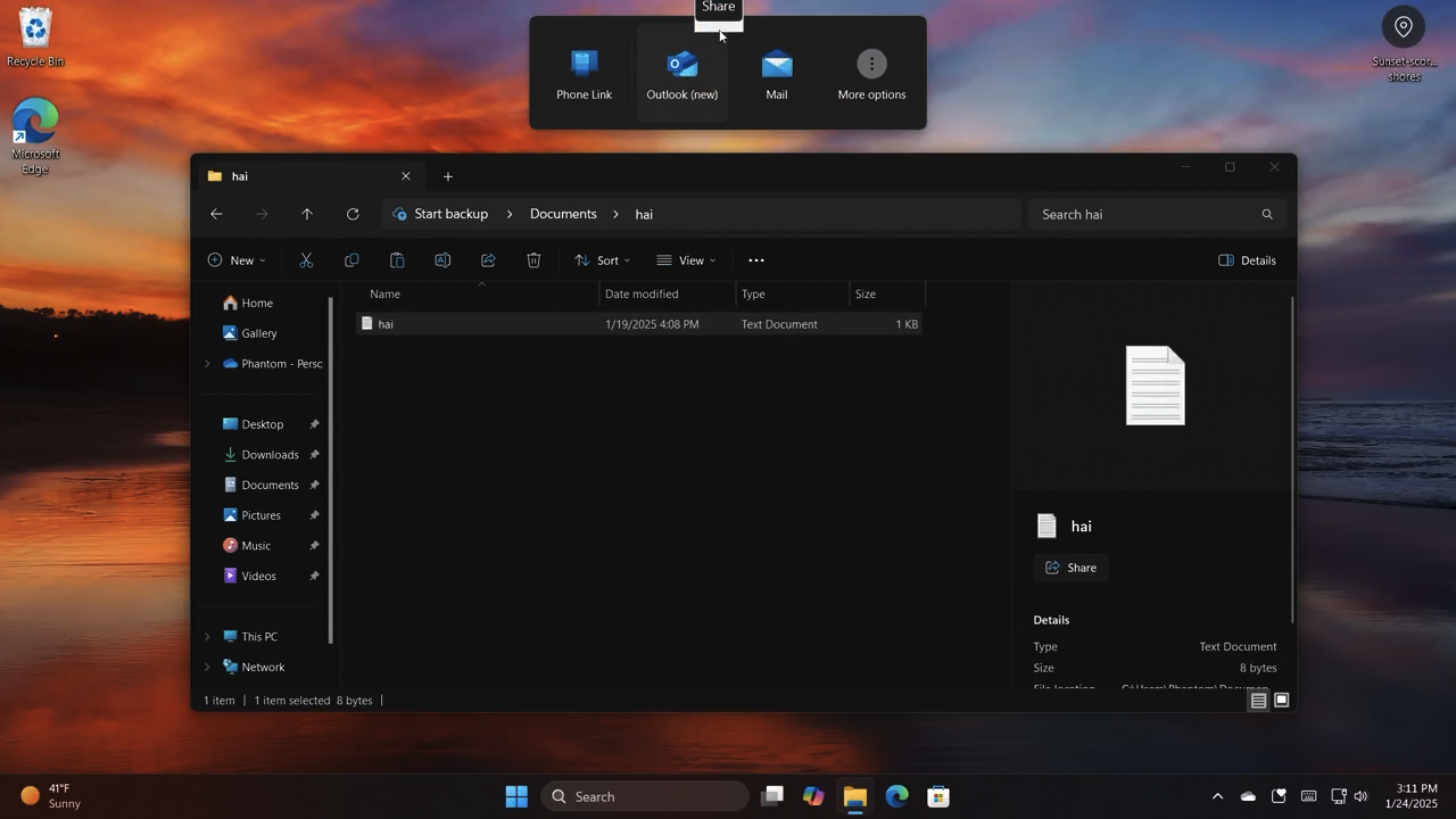This screenshot has height=819, width=1456.
Task: Close the hai tab
Action: pos(406,176)
